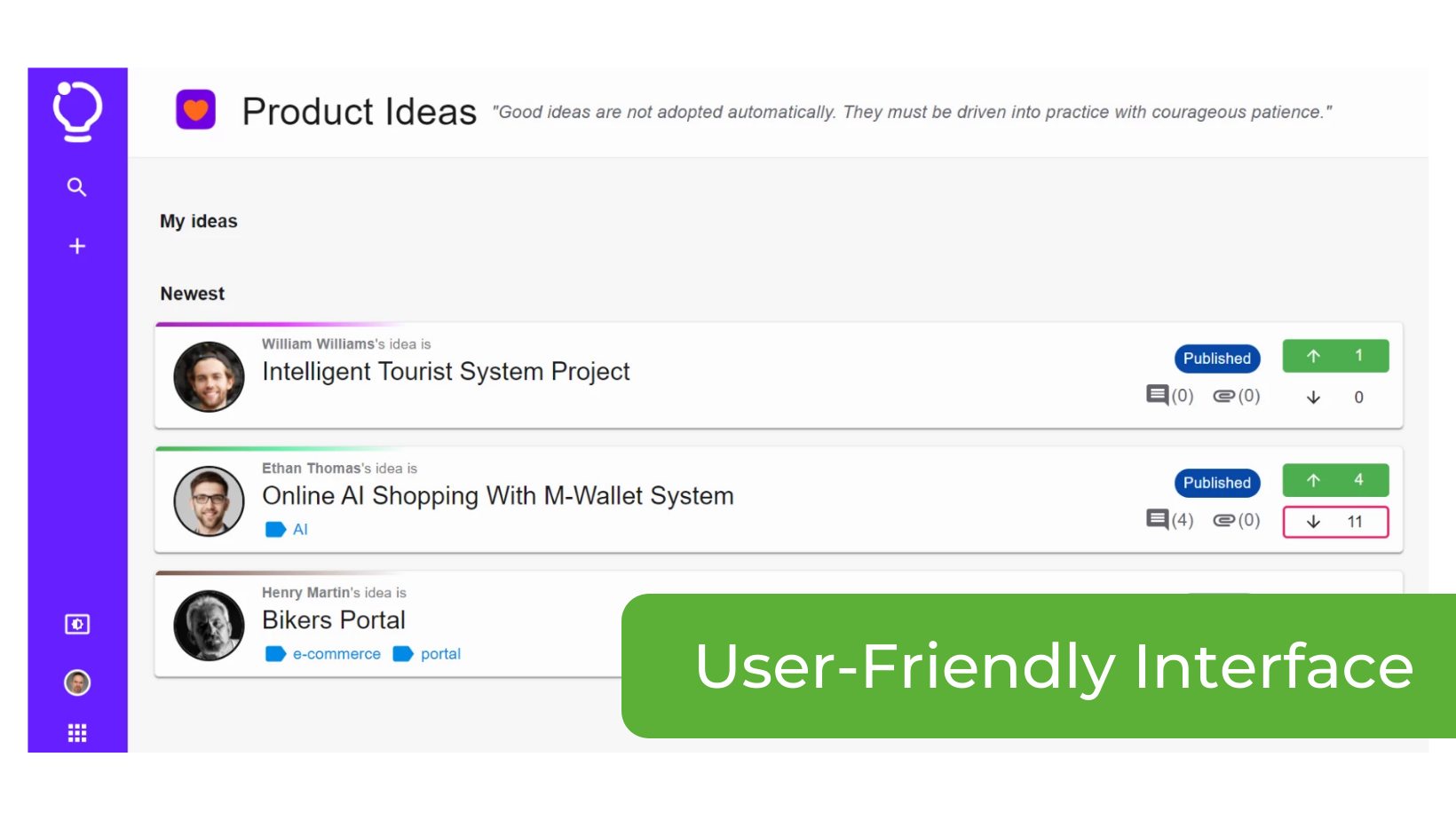Click William Williams's avatar photo
This screenshot has width=1456, height=820.
click(209, 377)
